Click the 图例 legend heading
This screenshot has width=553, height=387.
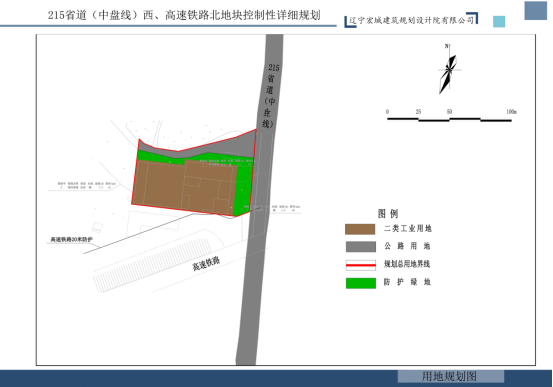click(388, 213)
